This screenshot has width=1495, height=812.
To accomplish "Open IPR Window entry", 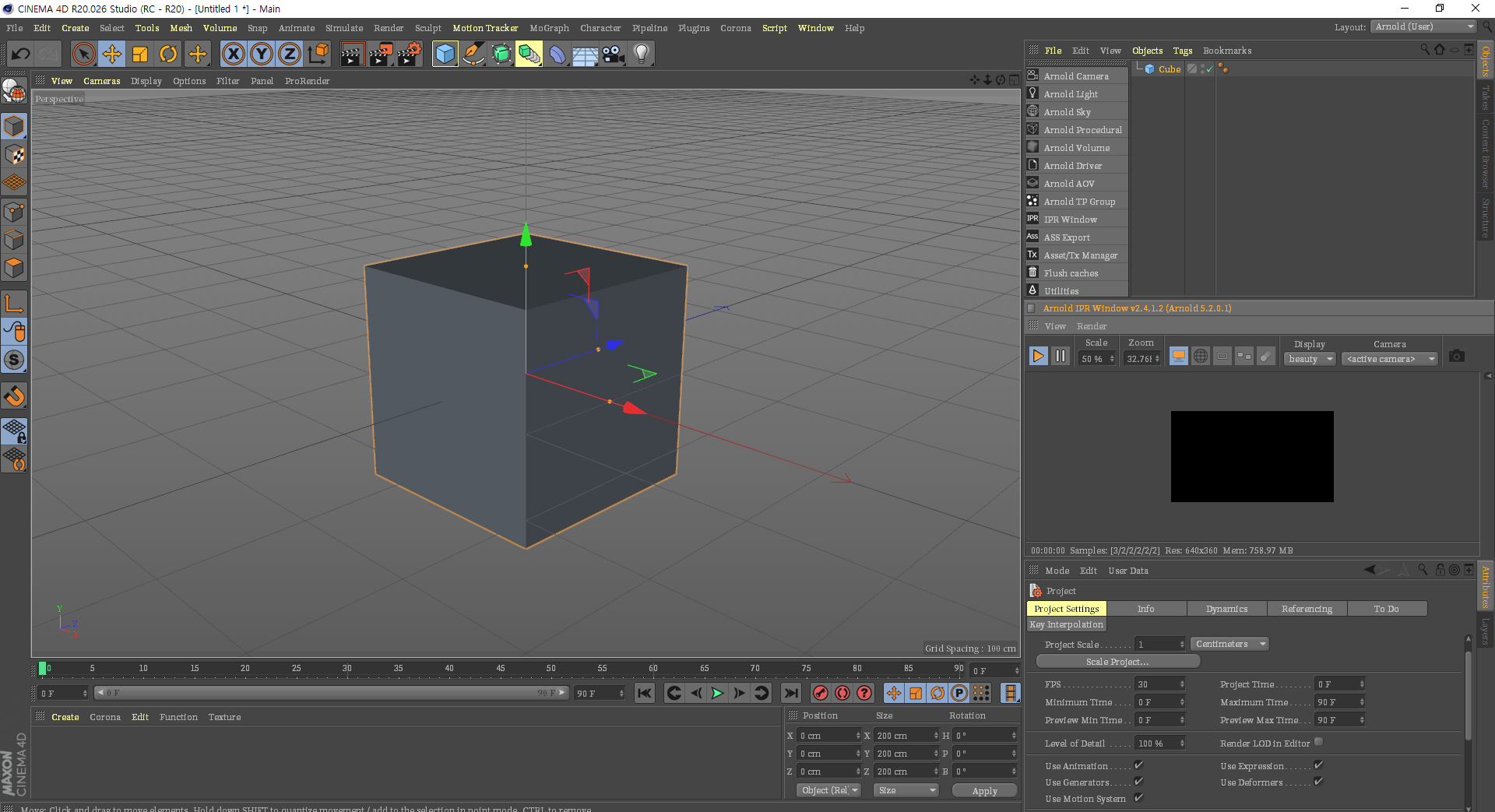I will [1077, 219].
